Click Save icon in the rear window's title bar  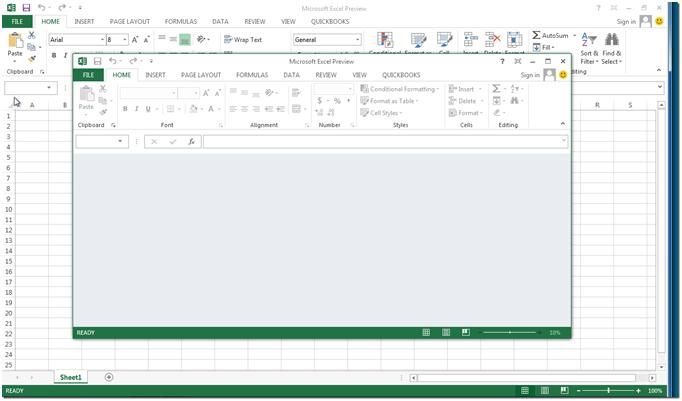click(x=26, y=7)
